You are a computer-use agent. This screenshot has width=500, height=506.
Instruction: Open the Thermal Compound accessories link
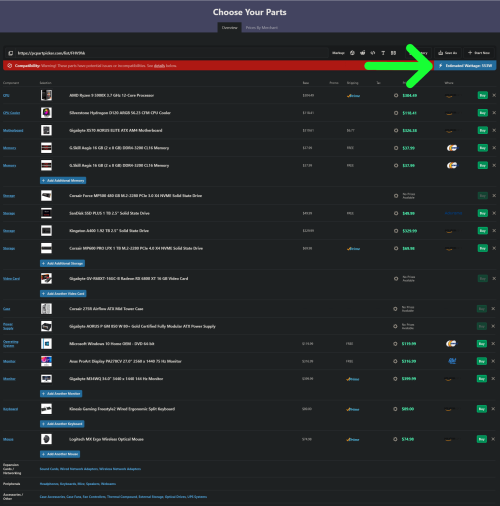click(122, 497)
